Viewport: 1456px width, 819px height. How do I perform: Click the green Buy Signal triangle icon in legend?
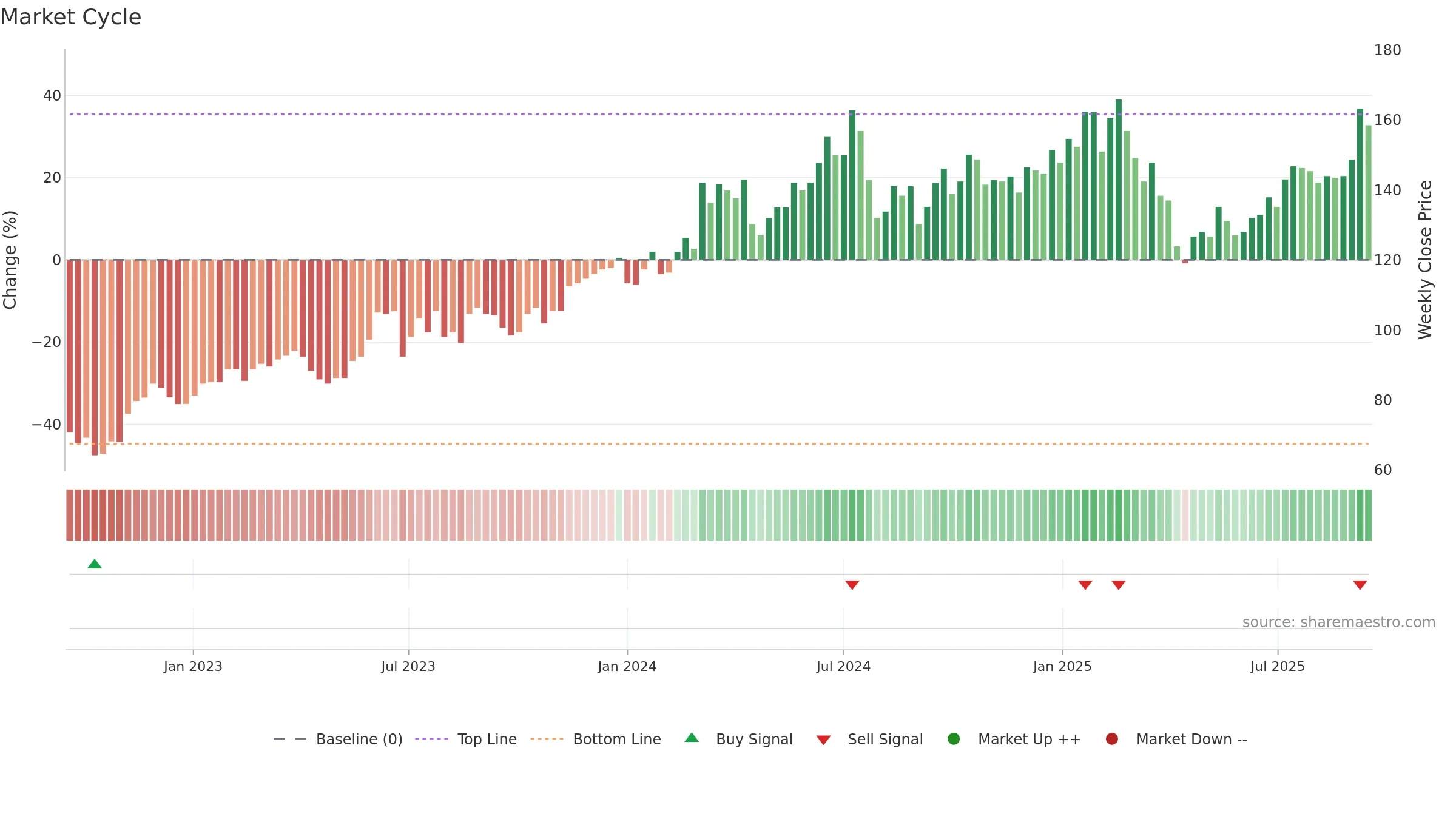(x=692, y=738)
